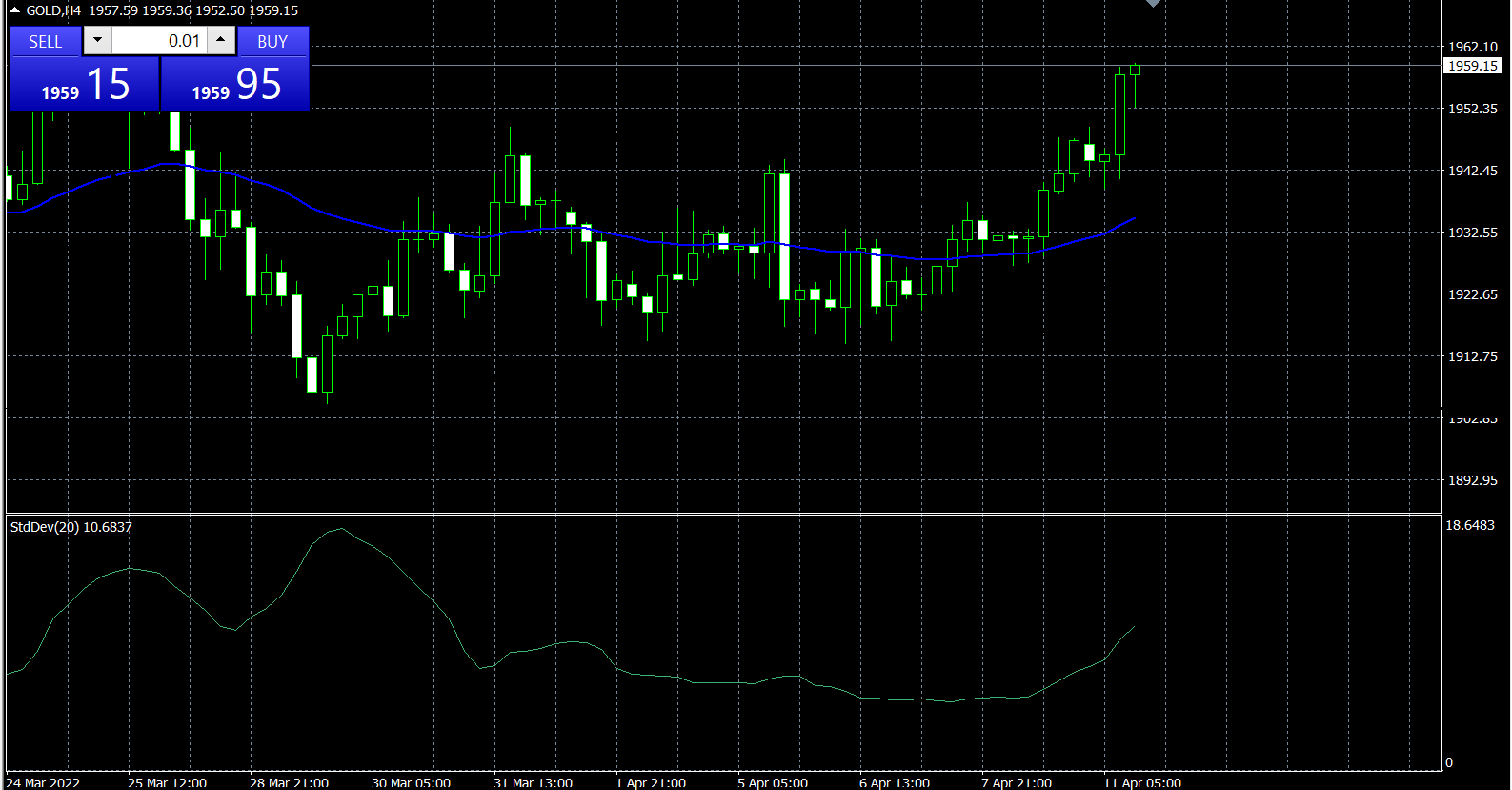The image size is (1512, 790).
Task: Click the blue moving average line
Action: pyautogui.click(x=381, y=229)
